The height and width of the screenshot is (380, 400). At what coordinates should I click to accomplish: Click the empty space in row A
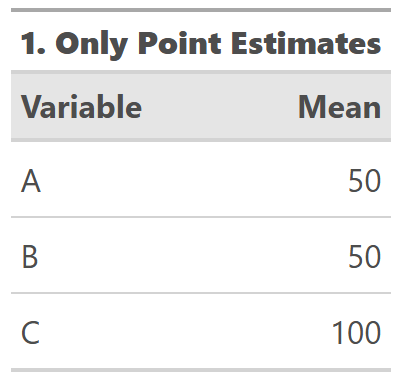193,181
